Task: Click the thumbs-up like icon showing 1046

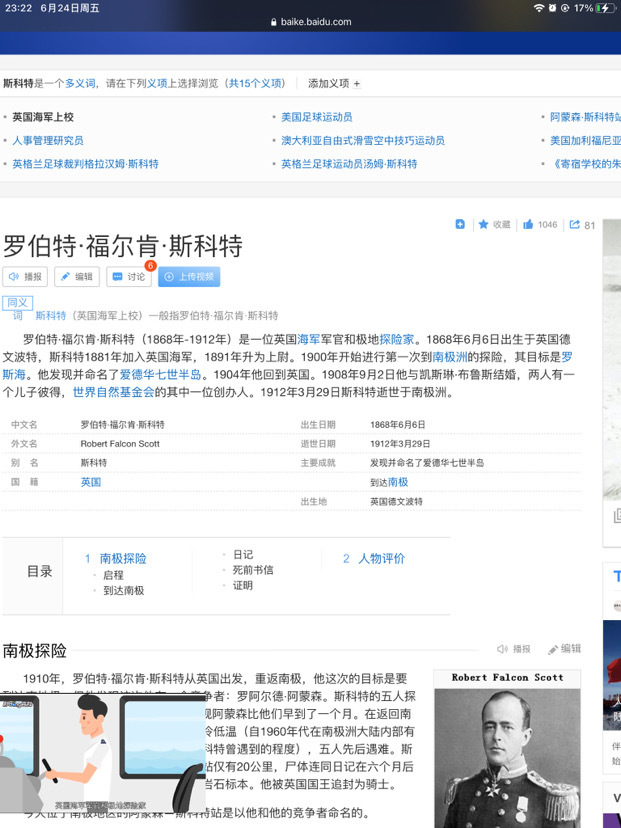Action: coord(528,224)
